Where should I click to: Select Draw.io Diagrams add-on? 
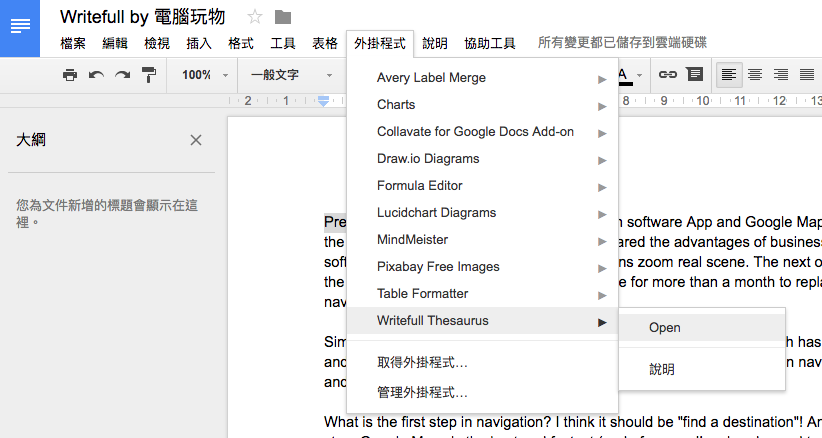point(482,159)
